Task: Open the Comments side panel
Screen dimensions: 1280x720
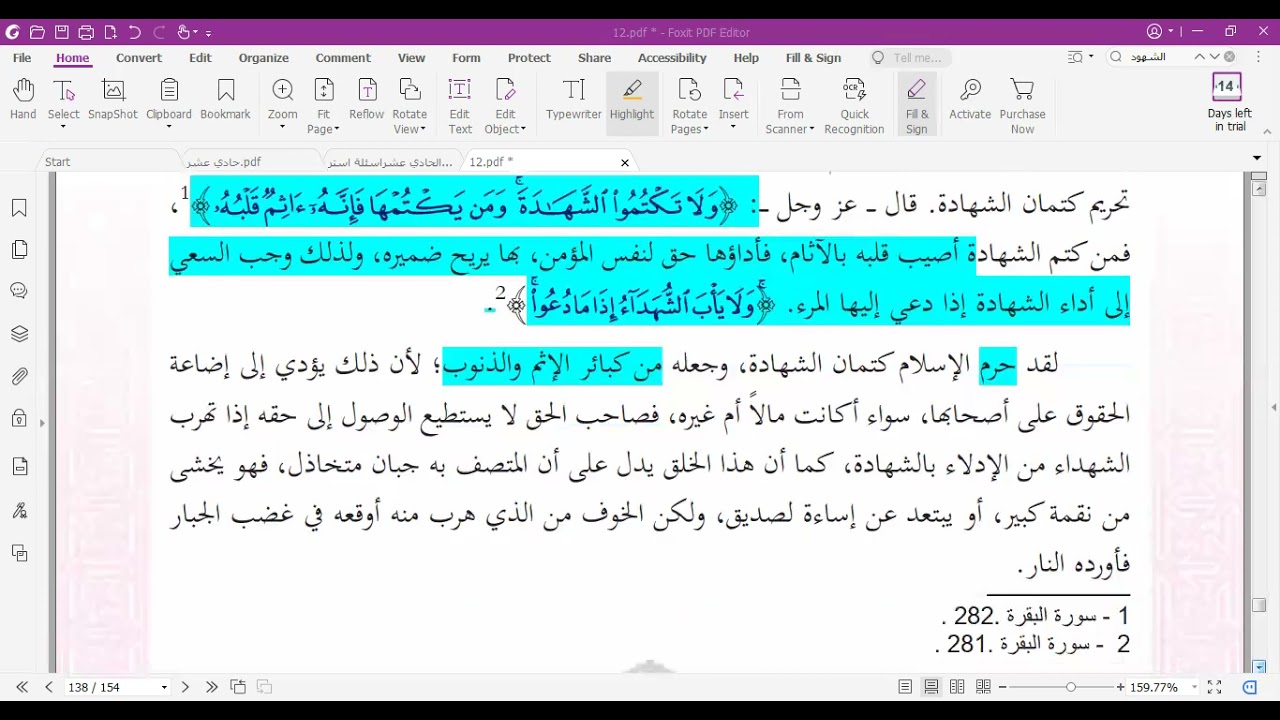Action: pyautogui.click(x=19, y=291)
